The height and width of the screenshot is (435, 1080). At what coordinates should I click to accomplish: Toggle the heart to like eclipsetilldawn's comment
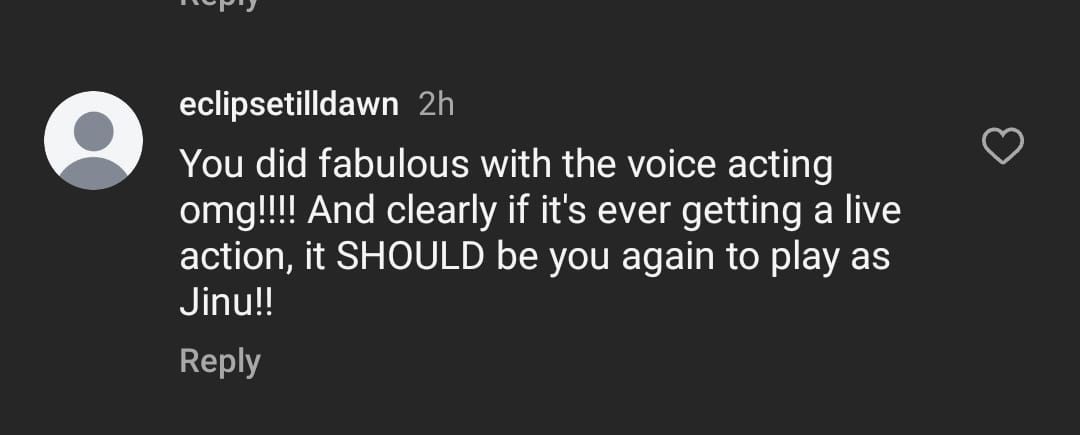pyautogui.click(x=1003, y=148)
